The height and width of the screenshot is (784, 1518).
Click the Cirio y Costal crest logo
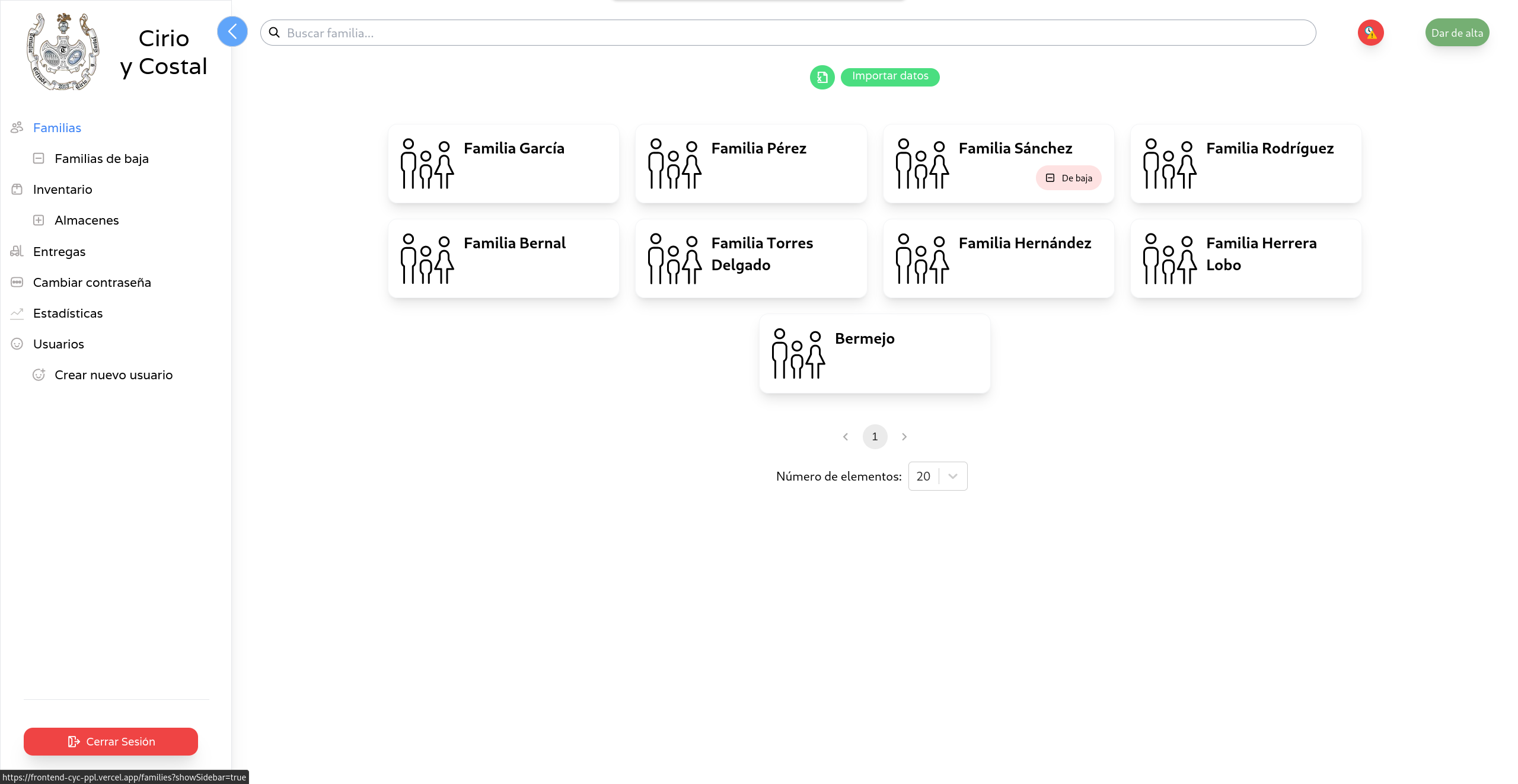pyautogui.click(x=63, y=52)
